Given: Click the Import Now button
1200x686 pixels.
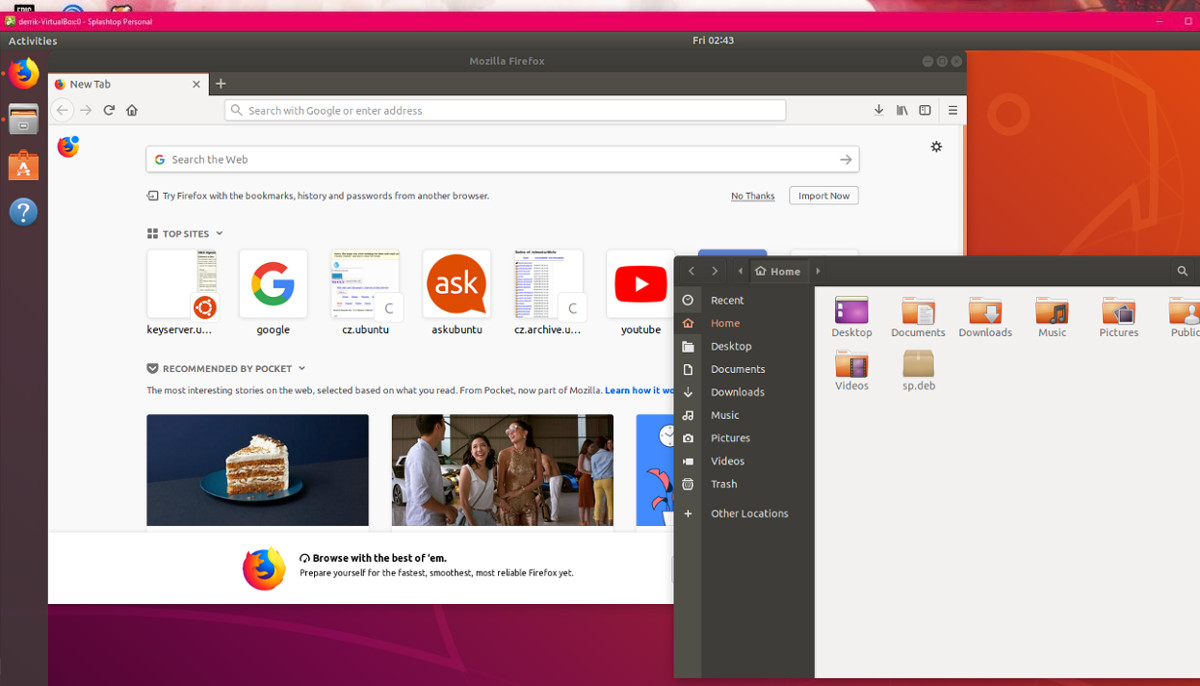Looking at the screenshot, I should pos(824,196).
